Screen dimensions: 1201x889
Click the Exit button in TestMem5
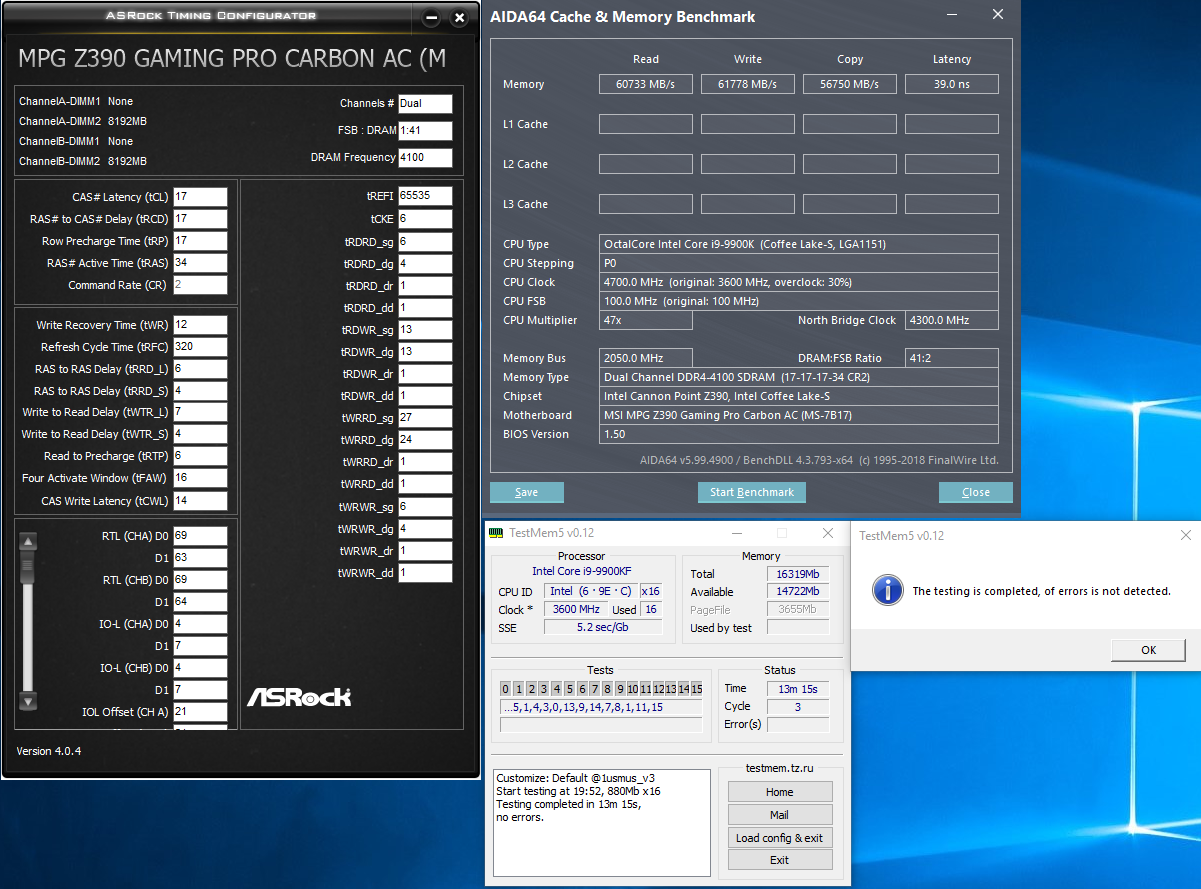(779, 860)
